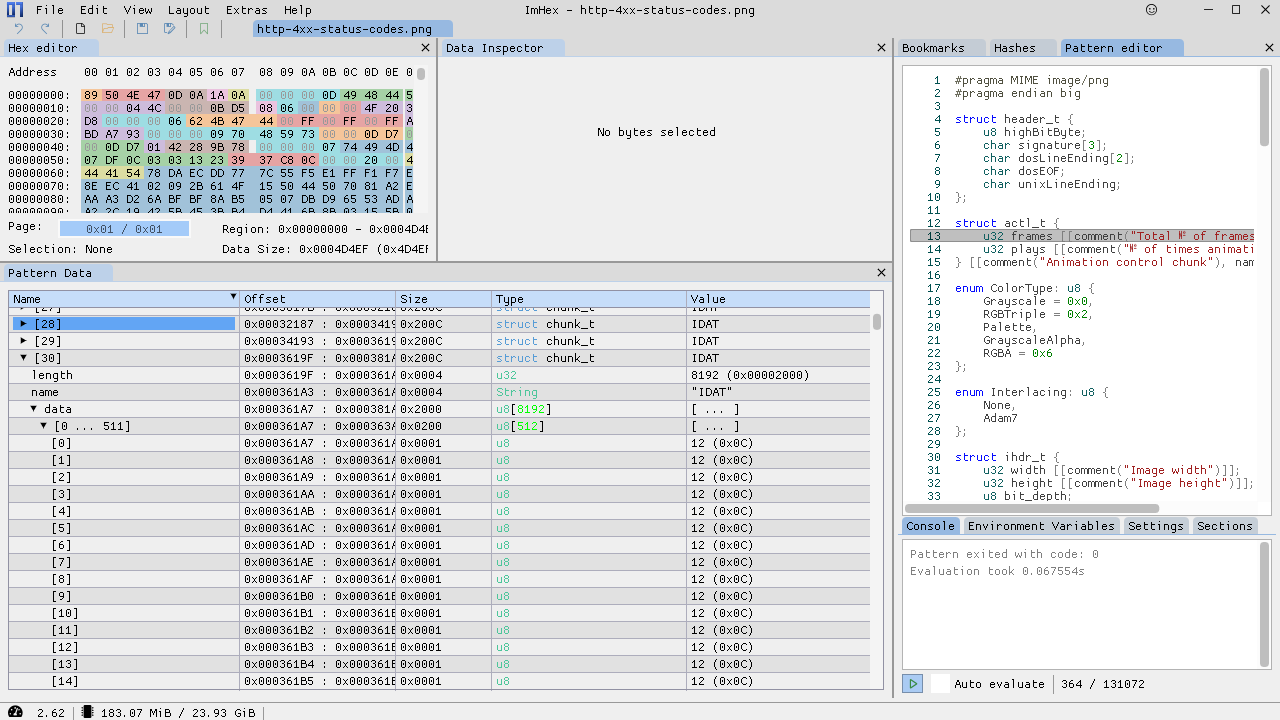Click the smiley face icon in titlebar
The height and width of the screenshot is (720, 1280).
click(x=1151, y=10)
